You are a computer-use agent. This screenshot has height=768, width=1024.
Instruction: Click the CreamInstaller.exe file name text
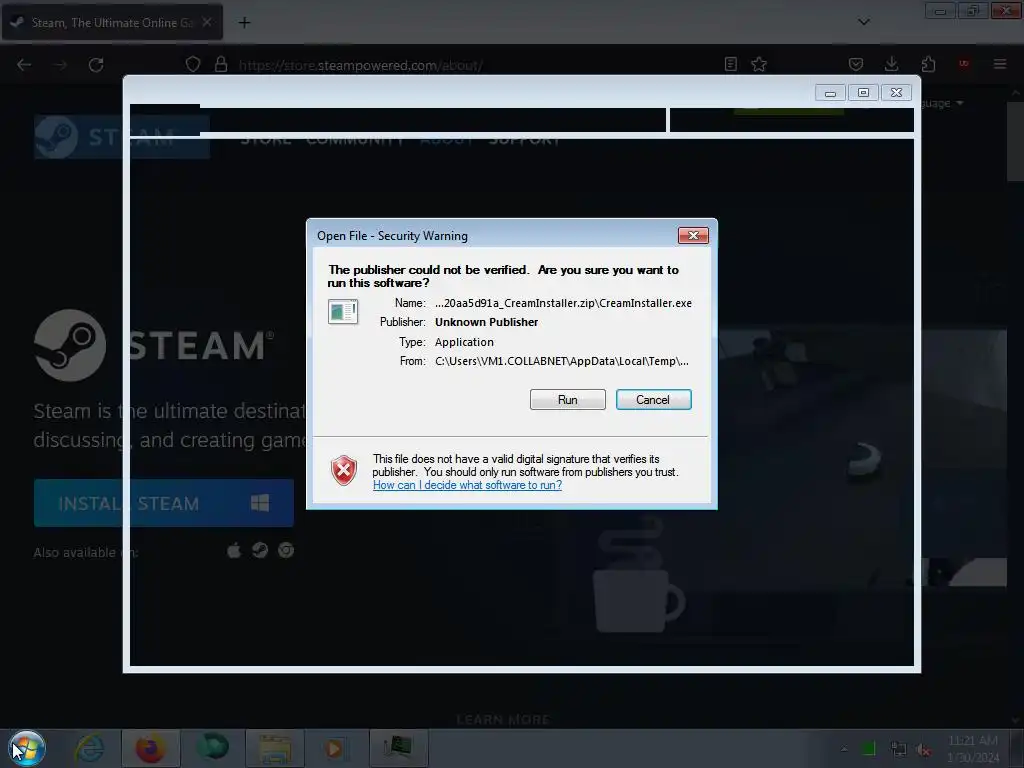pos(563,303)
